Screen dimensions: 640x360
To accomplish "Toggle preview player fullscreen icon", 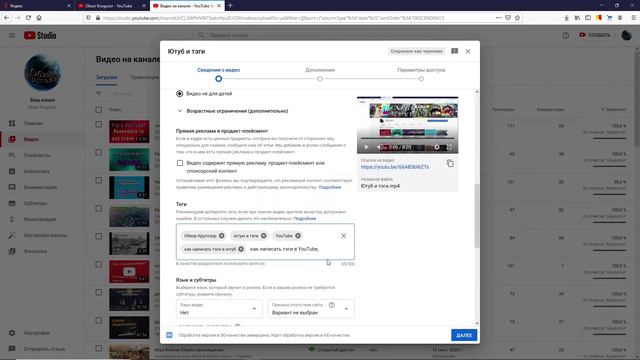I will click(x=449, y=147).
